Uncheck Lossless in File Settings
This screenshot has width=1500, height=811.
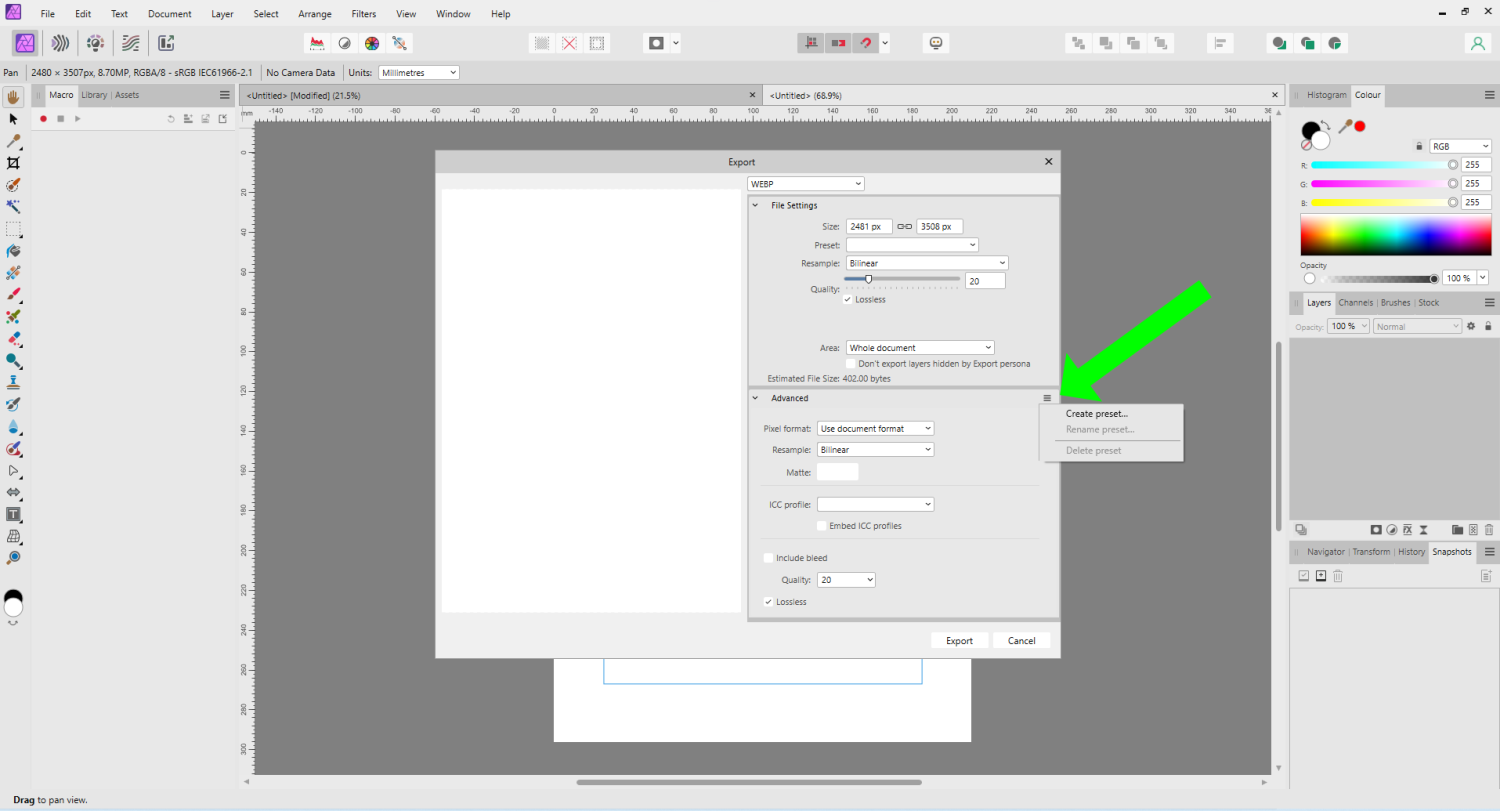[848, 299]
